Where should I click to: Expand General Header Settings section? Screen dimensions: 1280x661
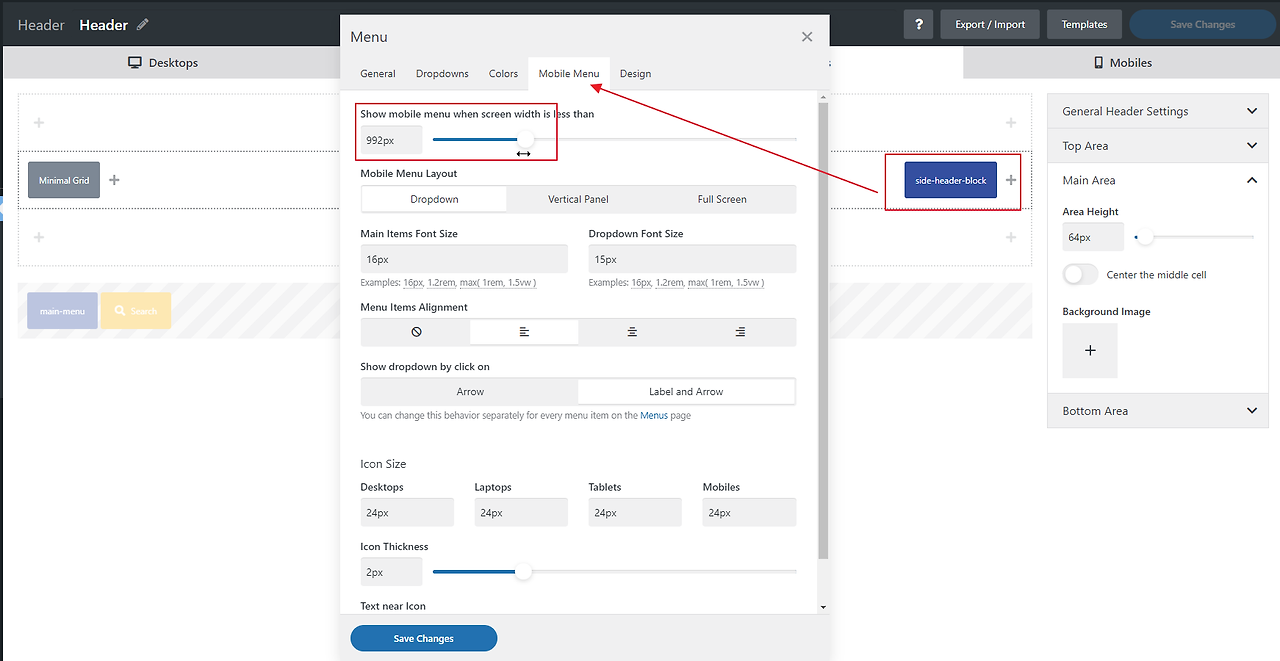click(1158, 111)
